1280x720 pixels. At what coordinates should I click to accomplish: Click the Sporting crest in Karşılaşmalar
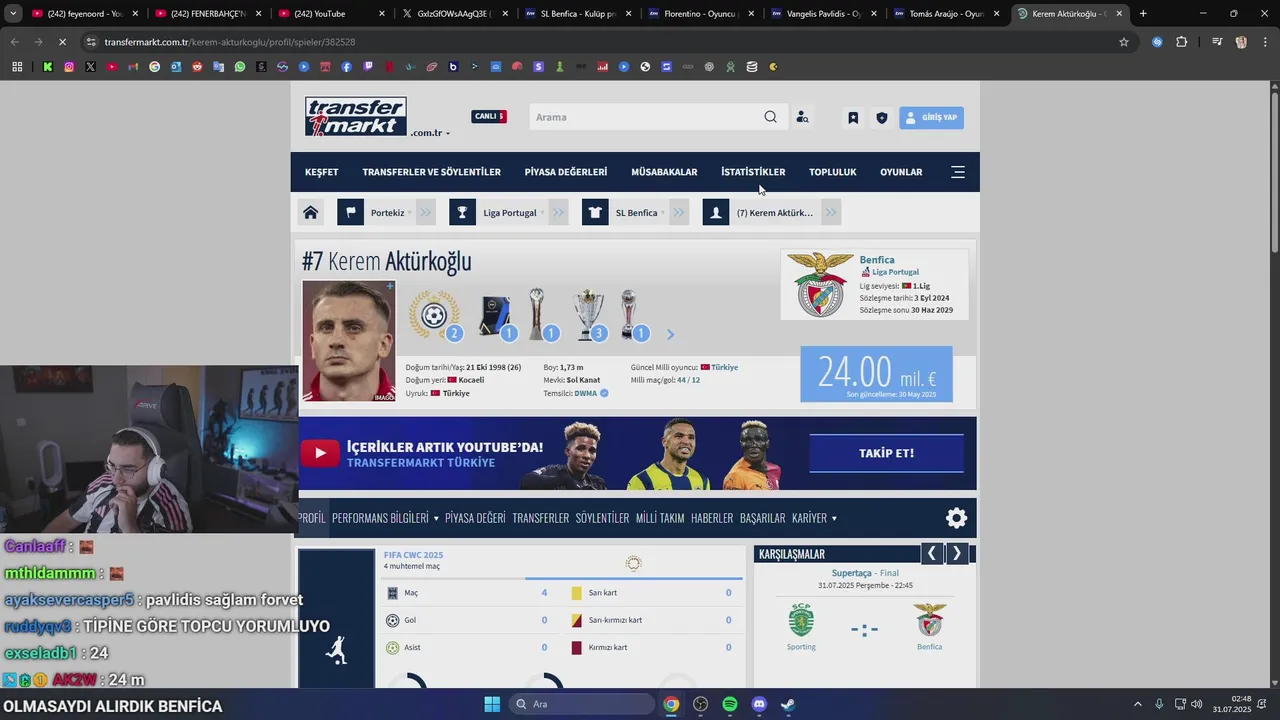point(801,620)
